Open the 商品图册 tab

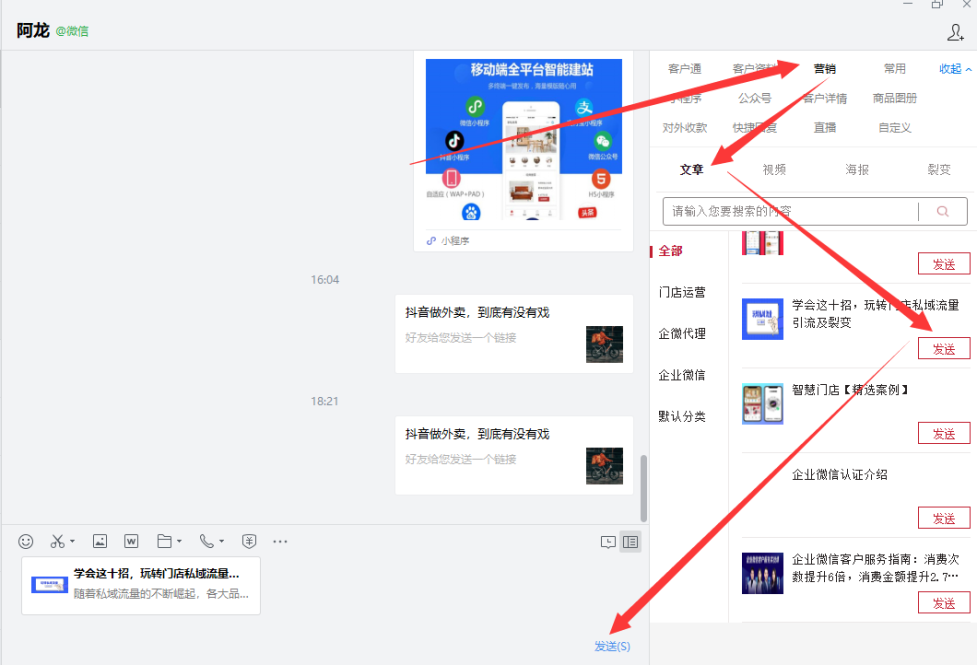click(x=895, y=98)
